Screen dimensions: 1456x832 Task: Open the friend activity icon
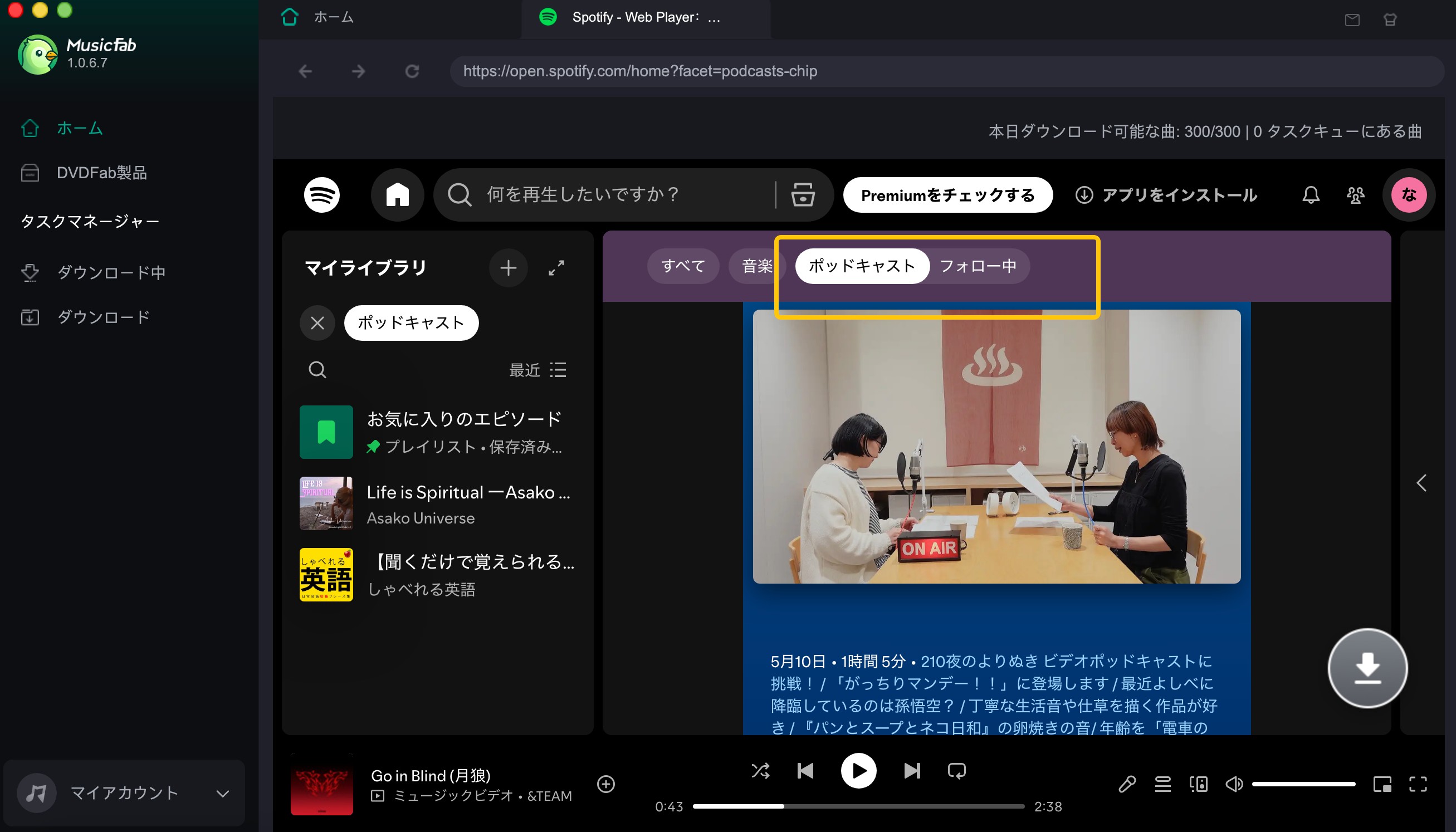[x=1355, y=195]
